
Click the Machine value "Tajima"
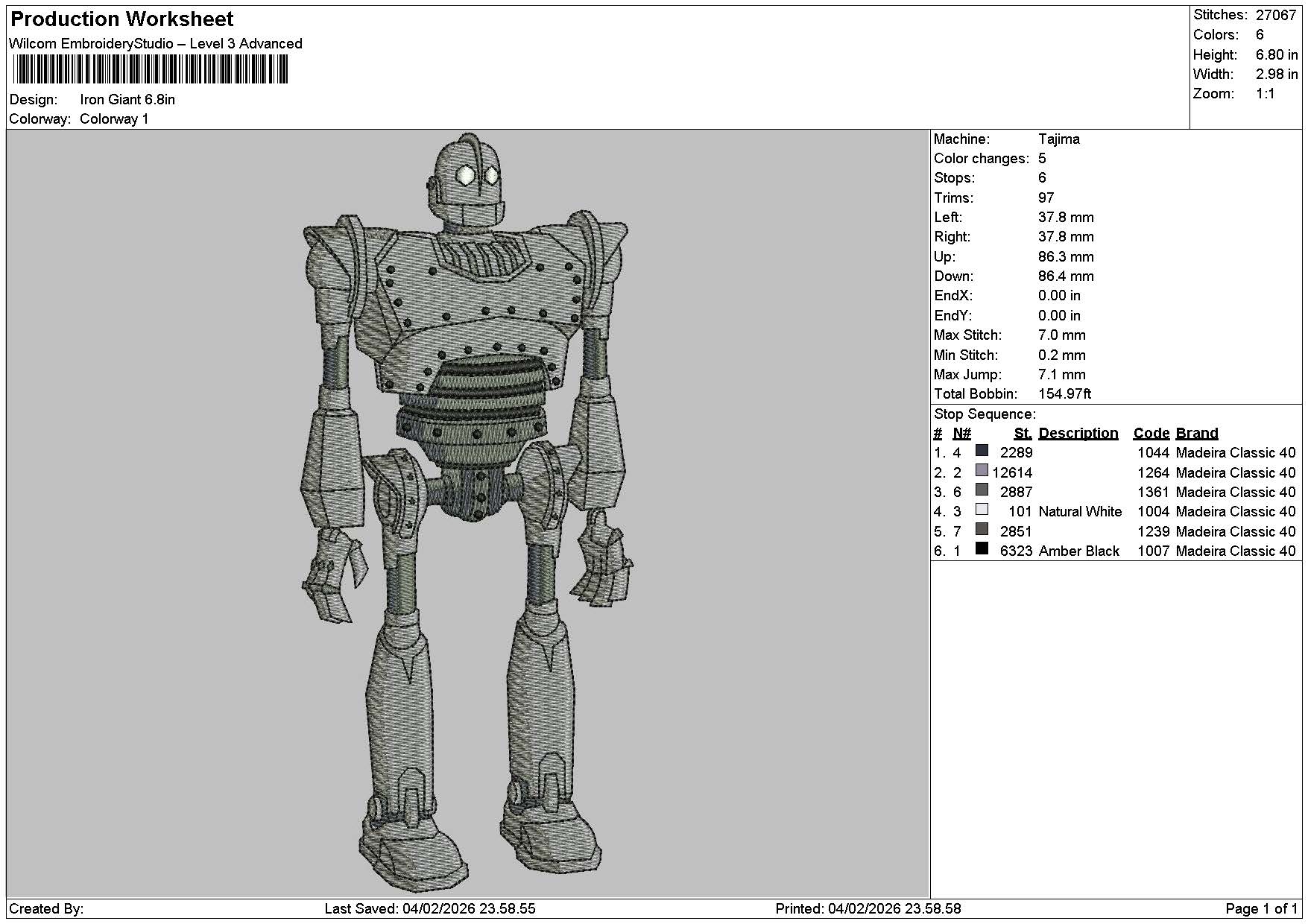pos(1058,139)
